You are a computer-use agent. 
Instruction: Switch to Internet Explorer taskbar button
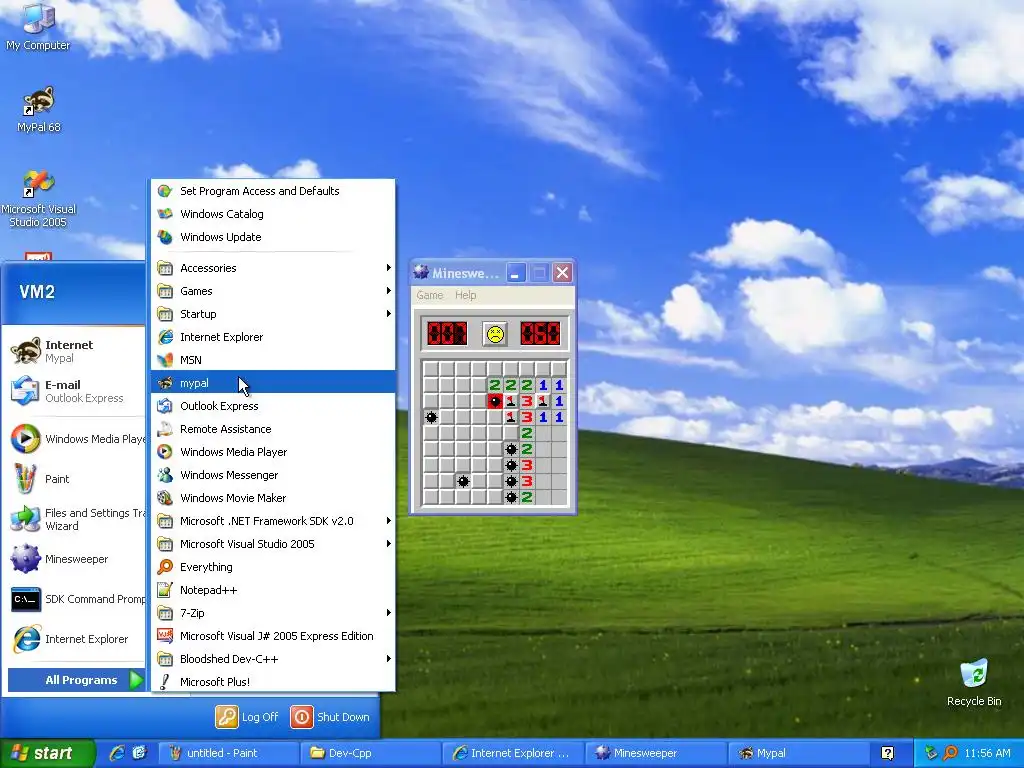pos(513,753)
